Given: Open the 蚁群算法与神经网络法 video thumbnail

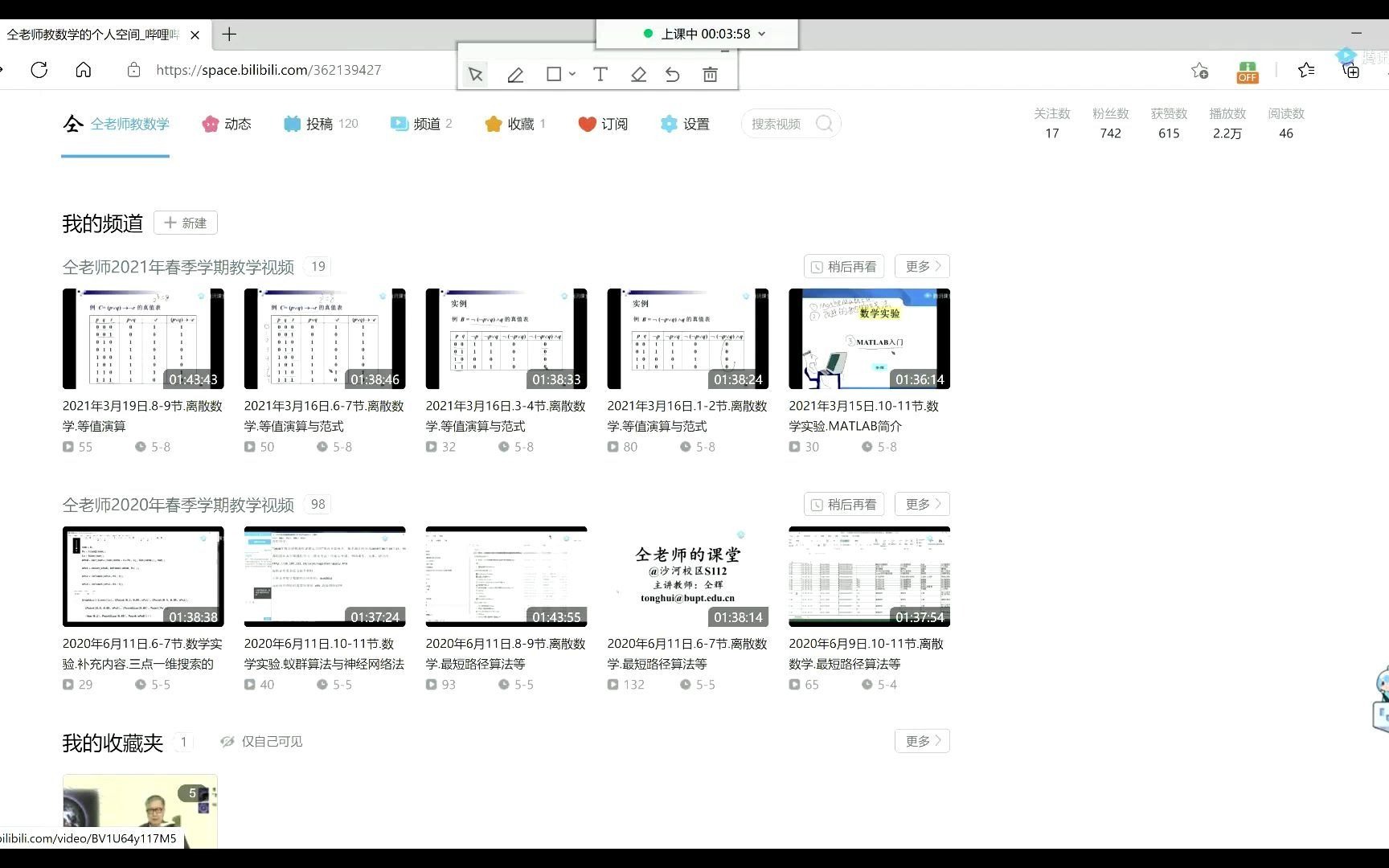Looking at the screenshot, I should click(x=325, y=577).
